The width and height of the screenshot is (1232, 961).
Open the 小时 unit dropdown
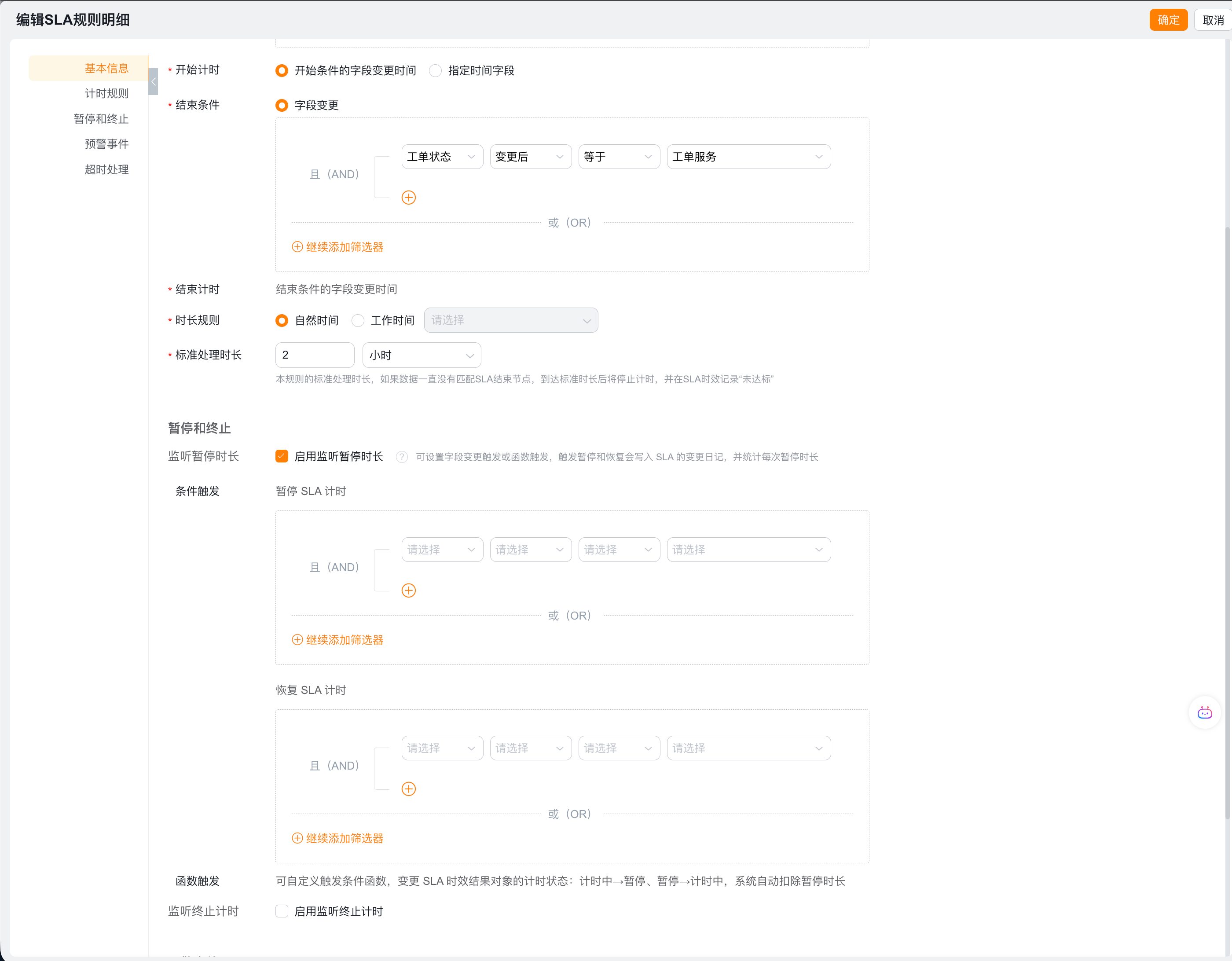(x=422, y=355)
